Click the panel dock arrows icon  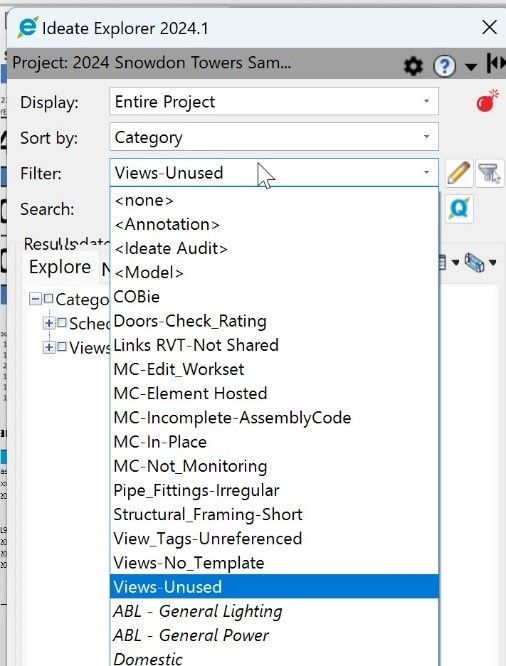pyautogui.click(x=497, y=63)
